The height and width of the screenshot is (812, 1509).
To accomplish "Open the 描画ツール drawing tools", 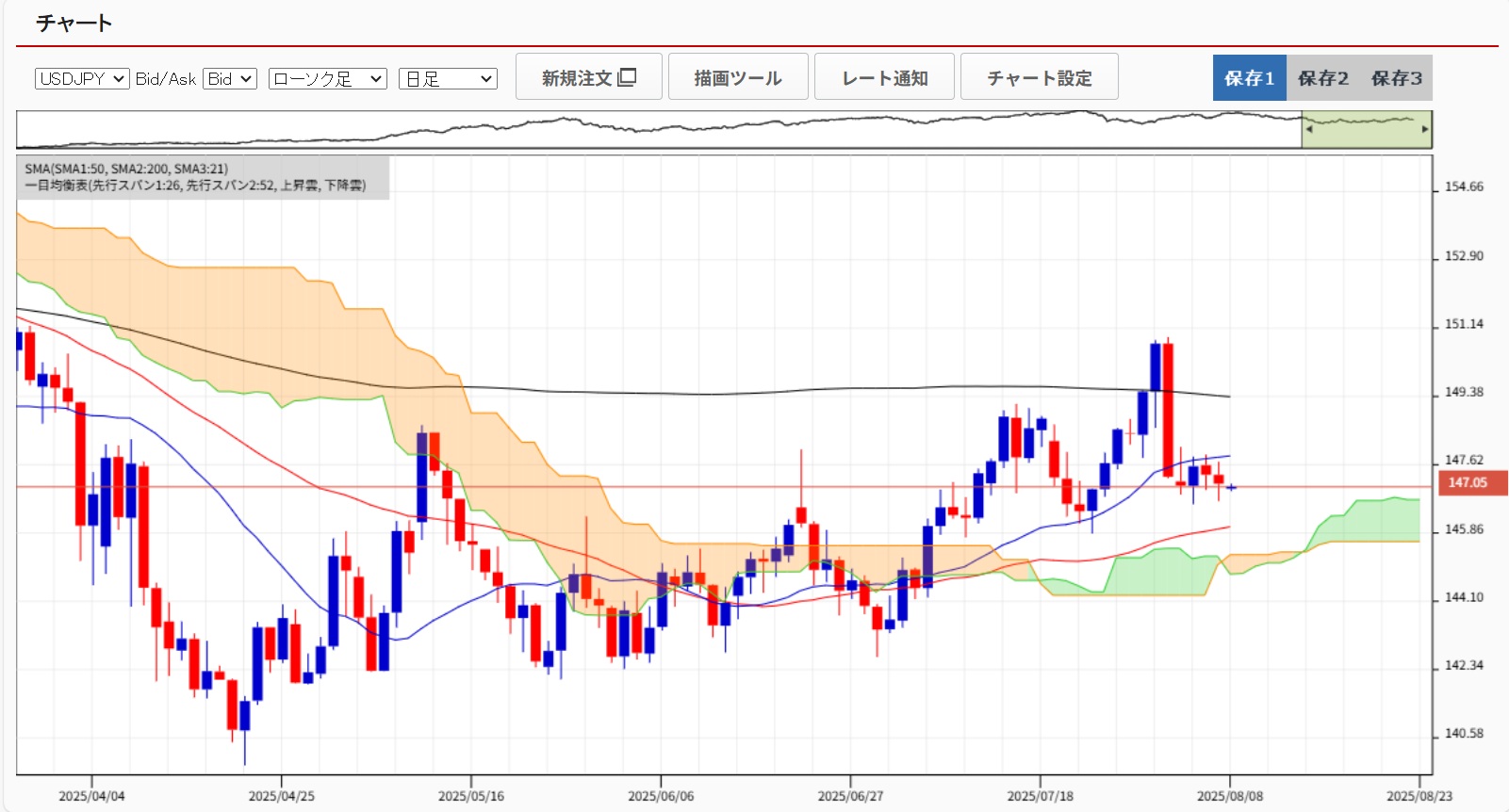I will [x=738, y=77].
